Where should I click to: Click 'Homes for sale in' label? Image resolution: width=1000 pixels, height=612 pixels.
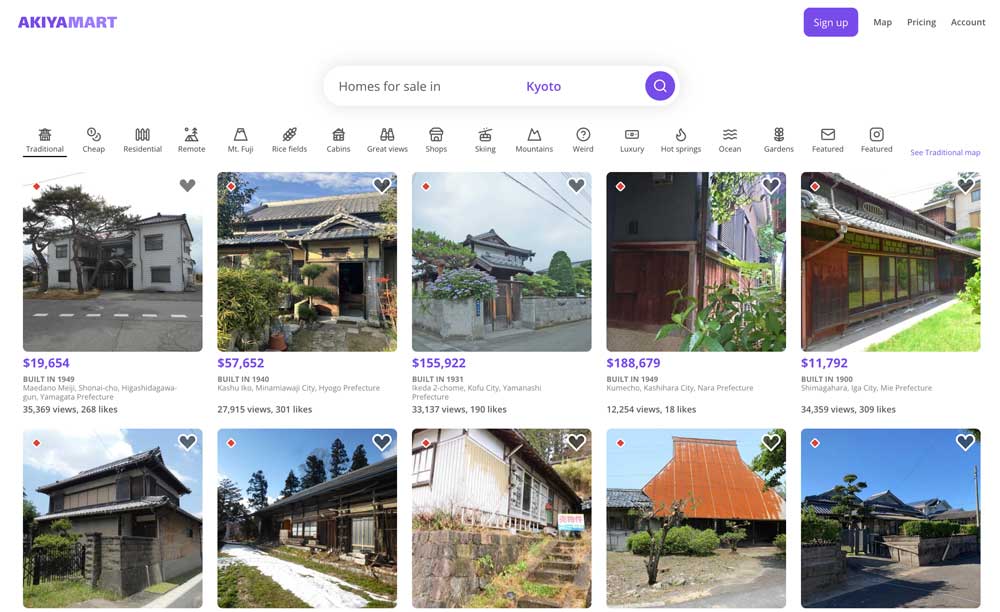tap(390, 86)
